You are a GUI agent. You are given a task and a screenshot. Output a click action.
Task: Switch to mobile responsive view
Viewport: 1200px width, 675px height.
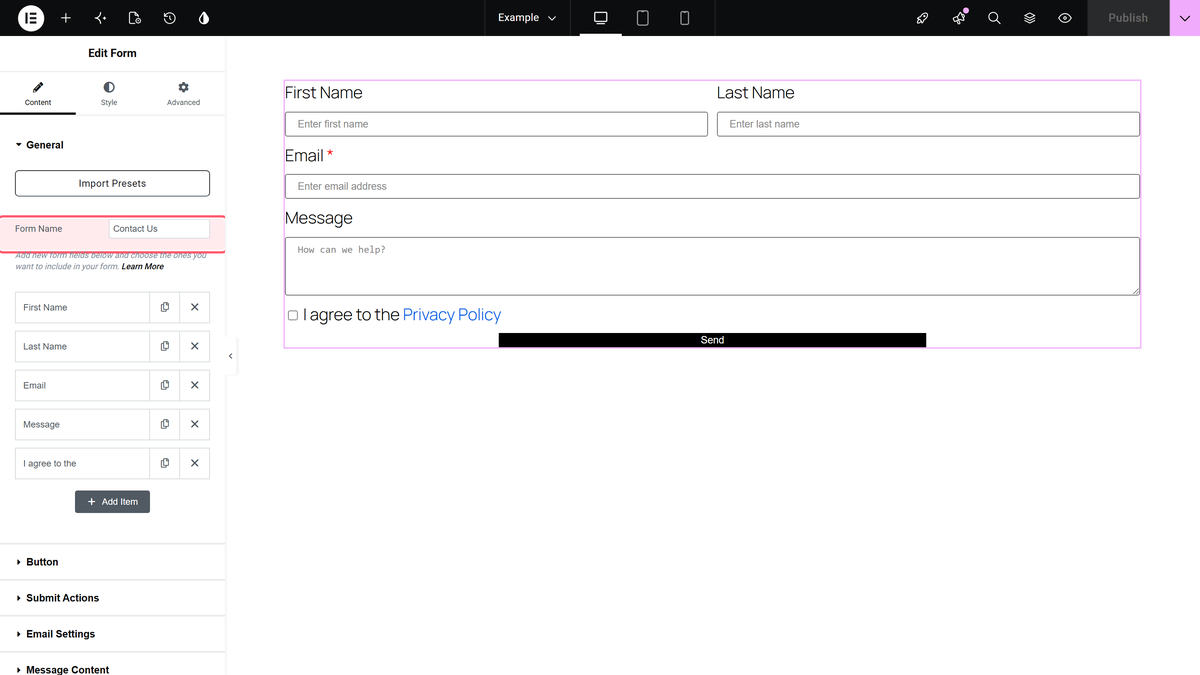(685, 18)
